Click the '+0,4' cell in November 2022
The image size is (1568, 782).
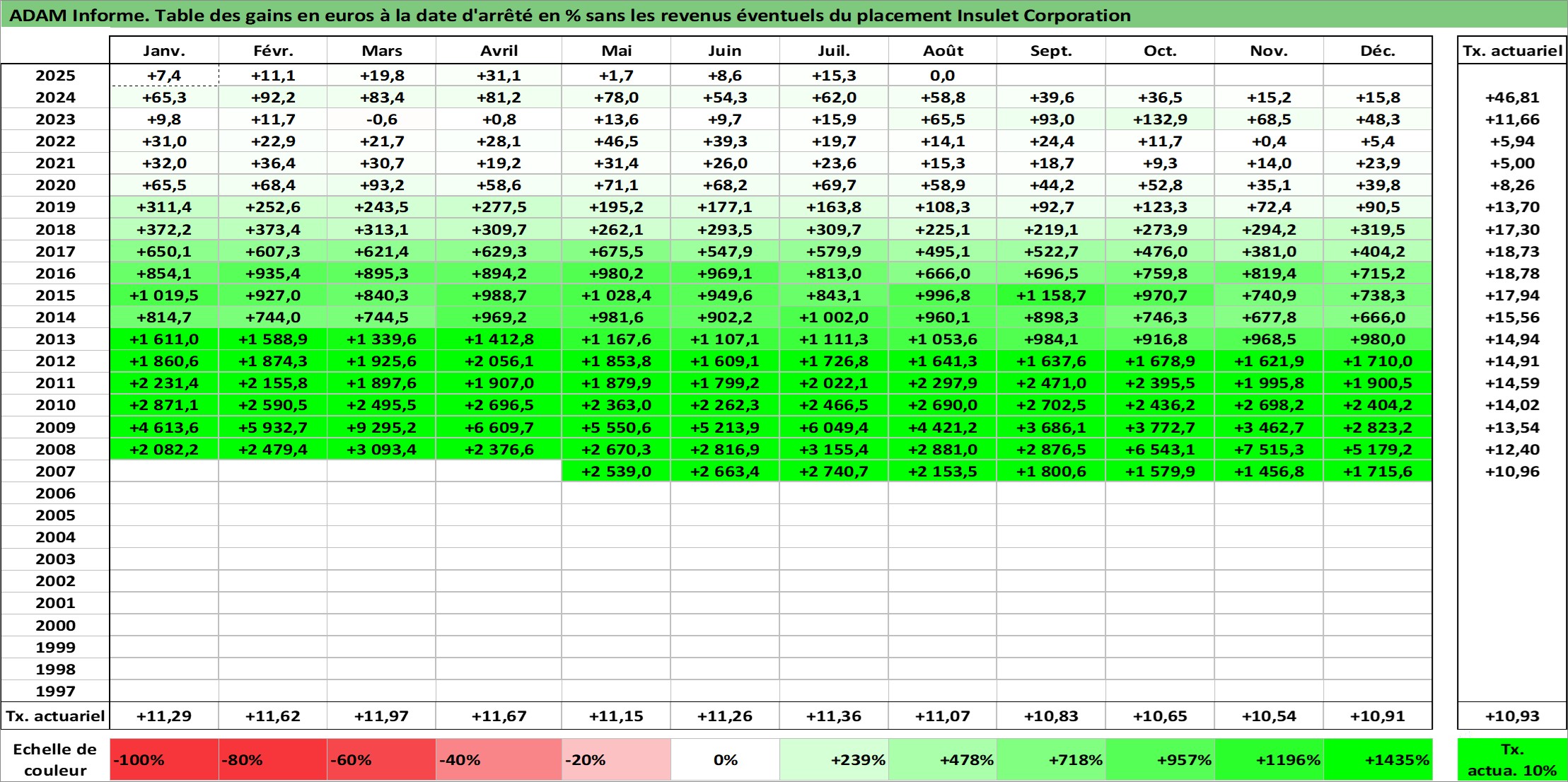click(1269, 141)
